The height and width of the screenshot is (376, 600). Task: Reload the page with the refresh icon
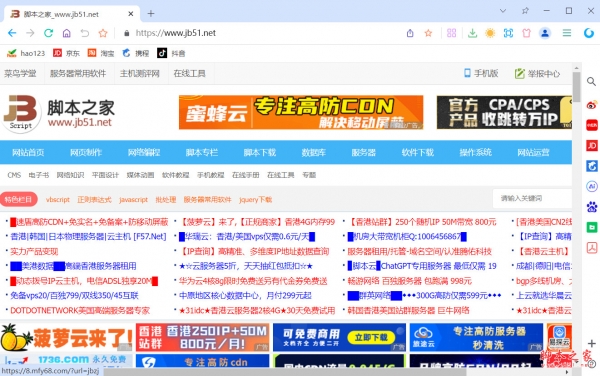[48, 33]
